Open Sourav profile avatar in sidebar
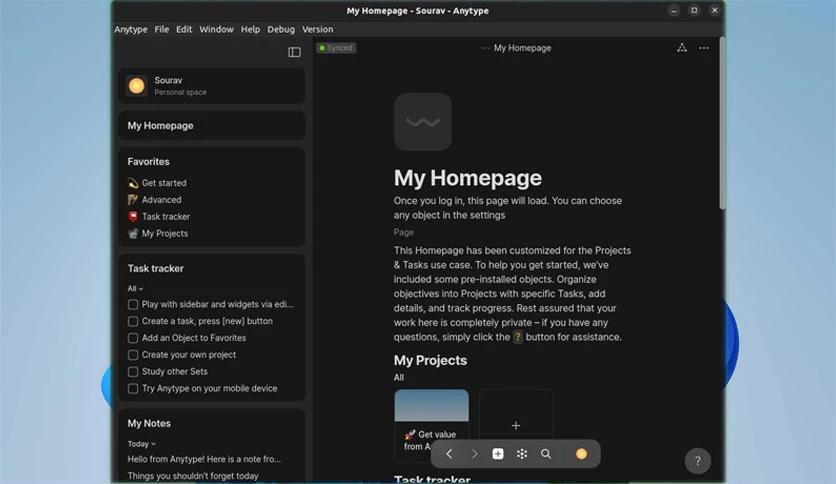The width and height of the screenshot is (836, 484). [136, 86]
